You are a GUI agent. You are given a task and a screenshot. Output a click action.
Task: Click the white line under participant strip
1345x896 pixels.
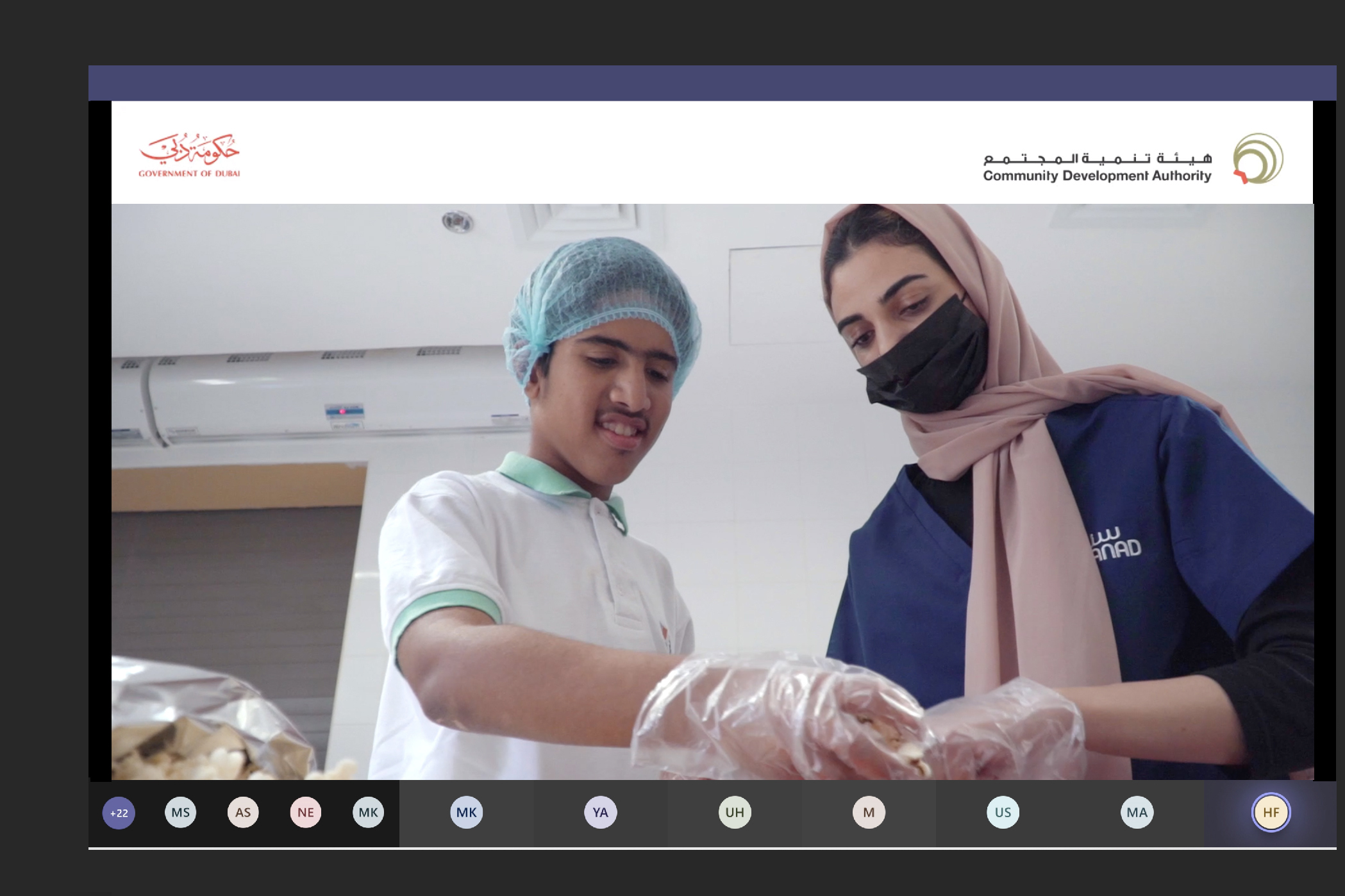pyautogui.click(x=712, y=848)
